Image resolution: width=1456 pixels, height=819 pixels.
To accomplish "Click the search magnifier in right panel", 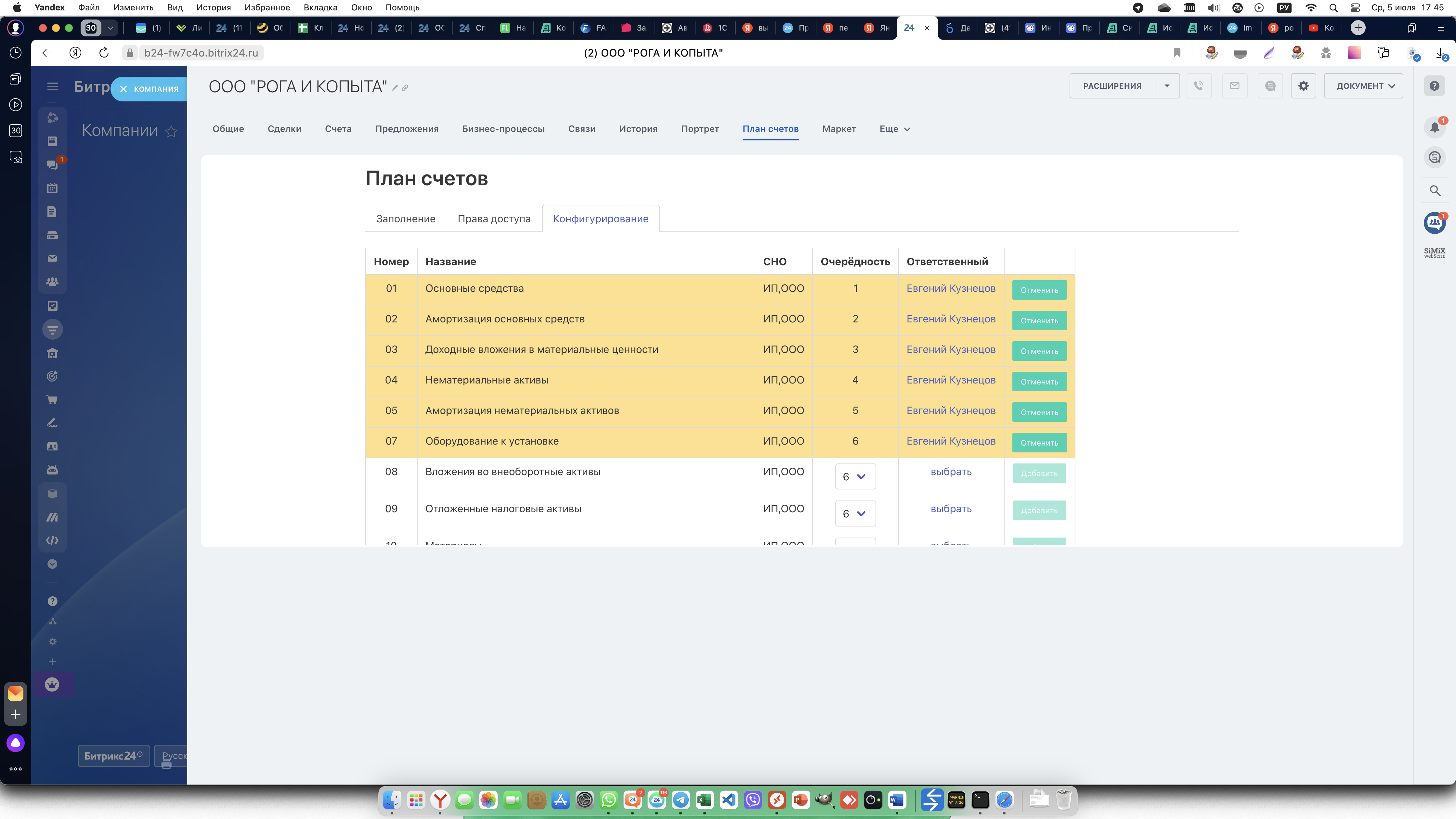I will pyautogui.click(x=1435, y=190).
